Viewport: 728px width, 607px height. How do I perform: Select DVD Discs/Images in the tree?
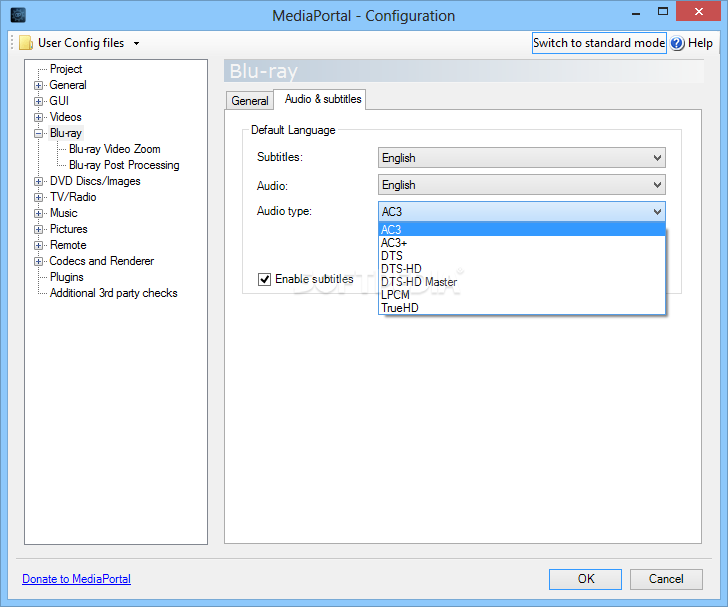point(95,181)
